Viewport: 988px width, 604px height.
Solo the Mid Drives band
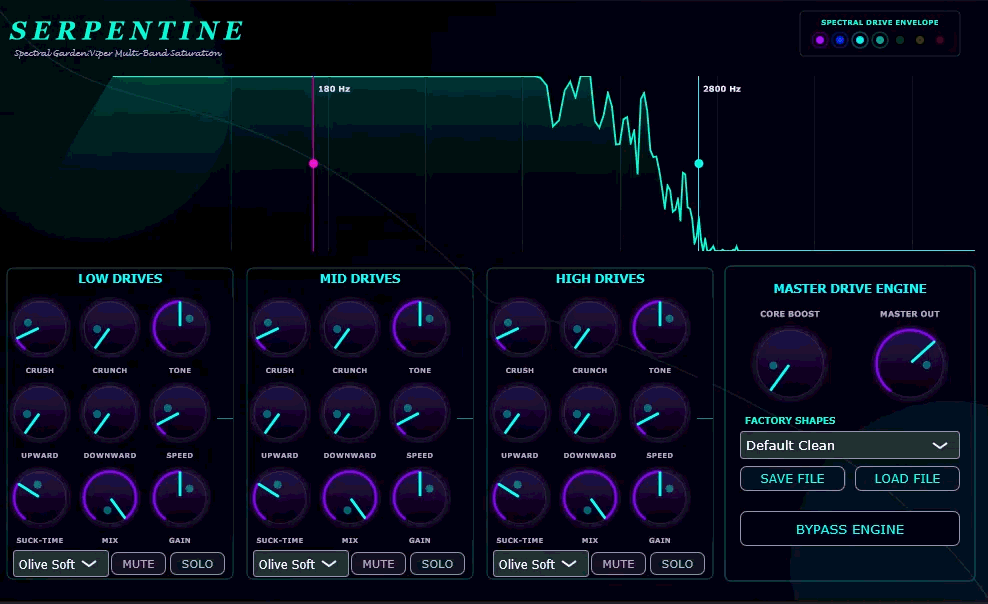click(437, 564)
